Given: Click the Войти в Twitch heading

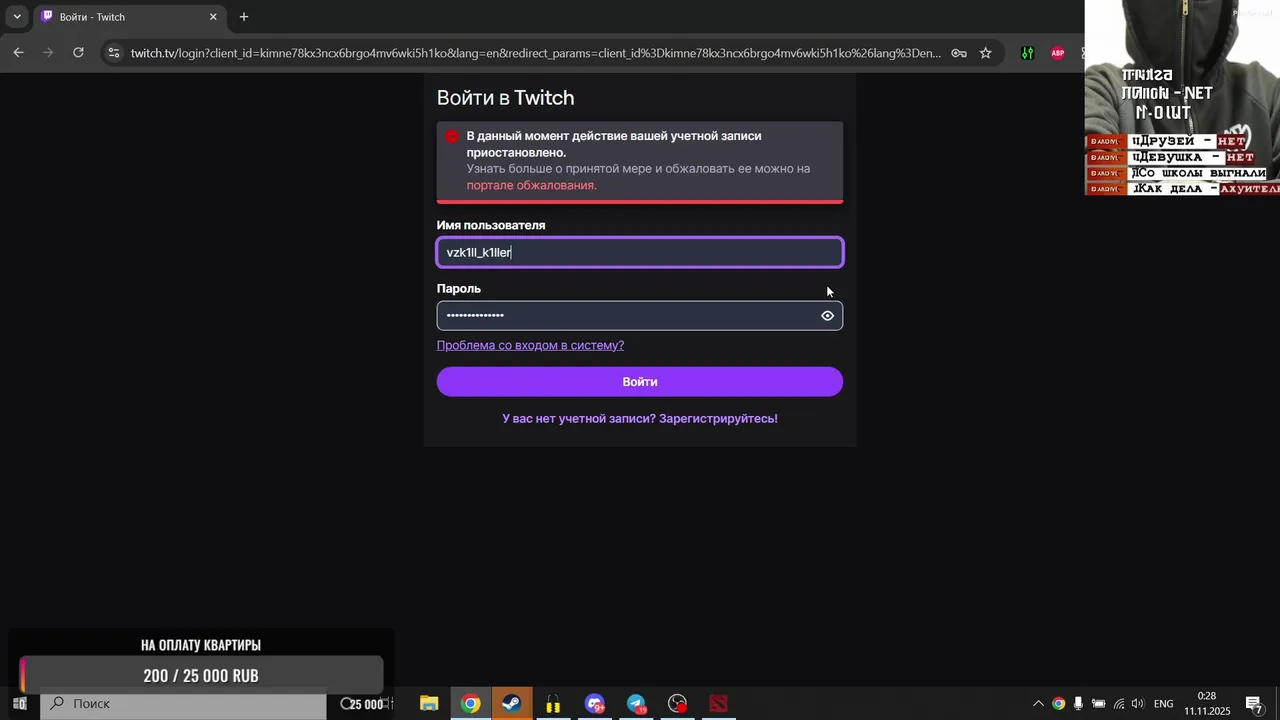Looking at the screenshot, I should coord(505,98).
